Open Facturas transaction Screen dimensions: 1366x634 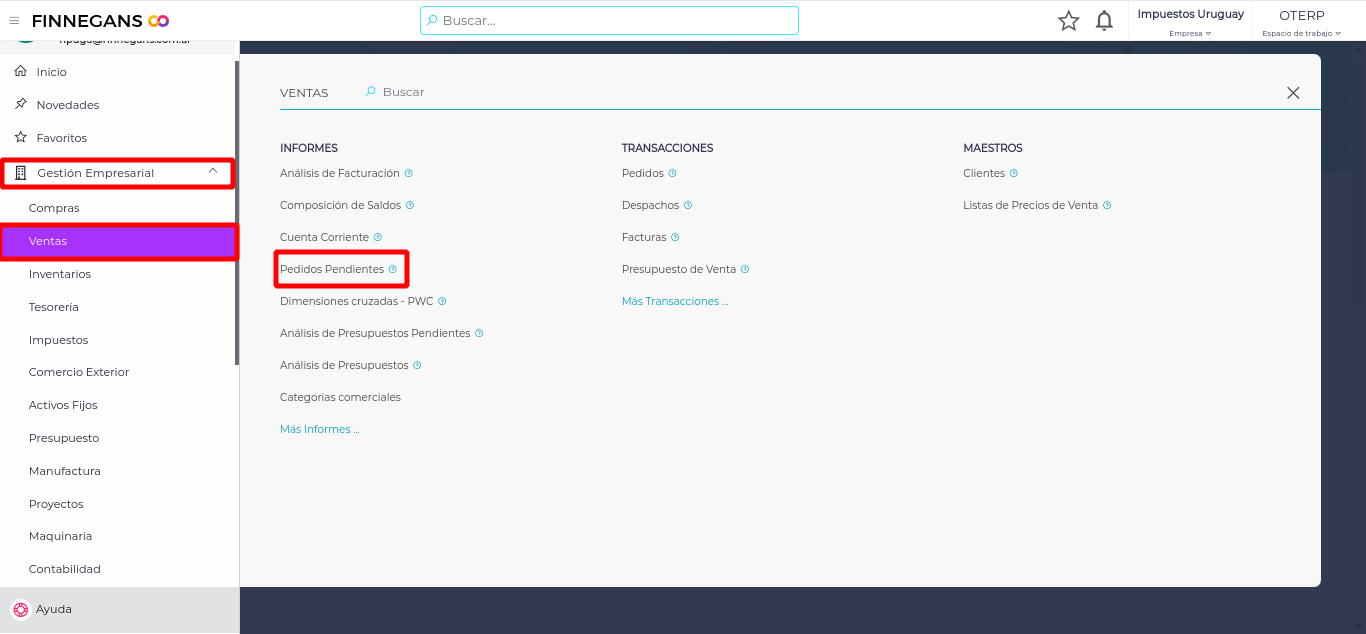[x=644, y=237]
